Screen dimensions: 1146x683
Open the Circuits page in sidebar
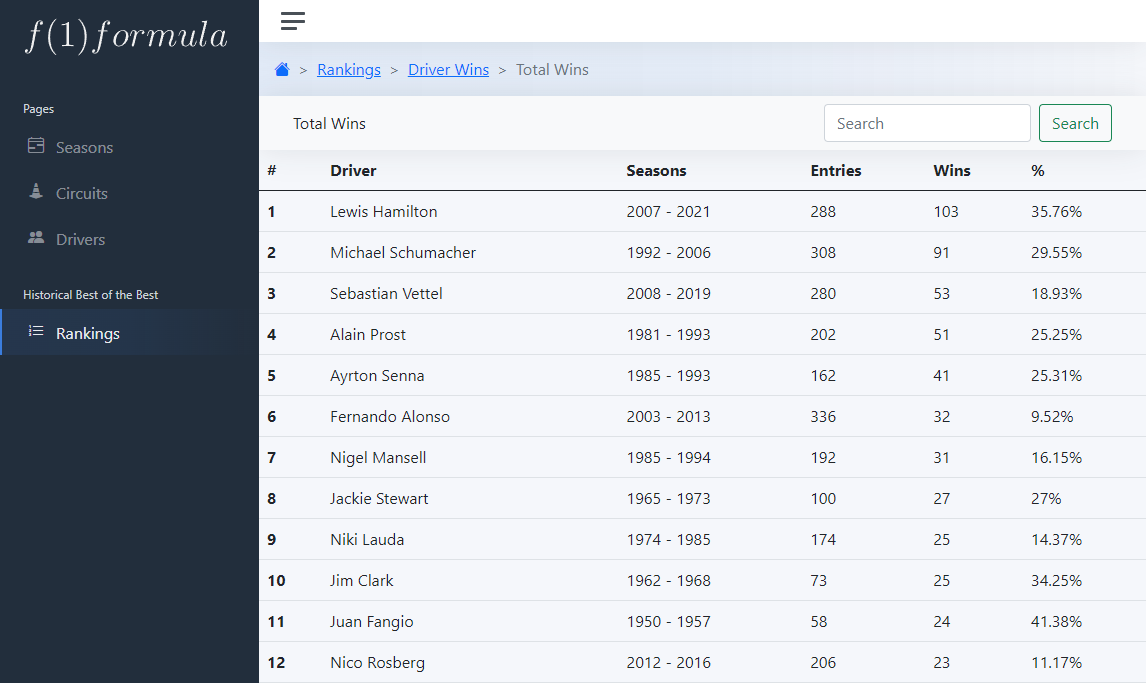(x=81, y=194)
